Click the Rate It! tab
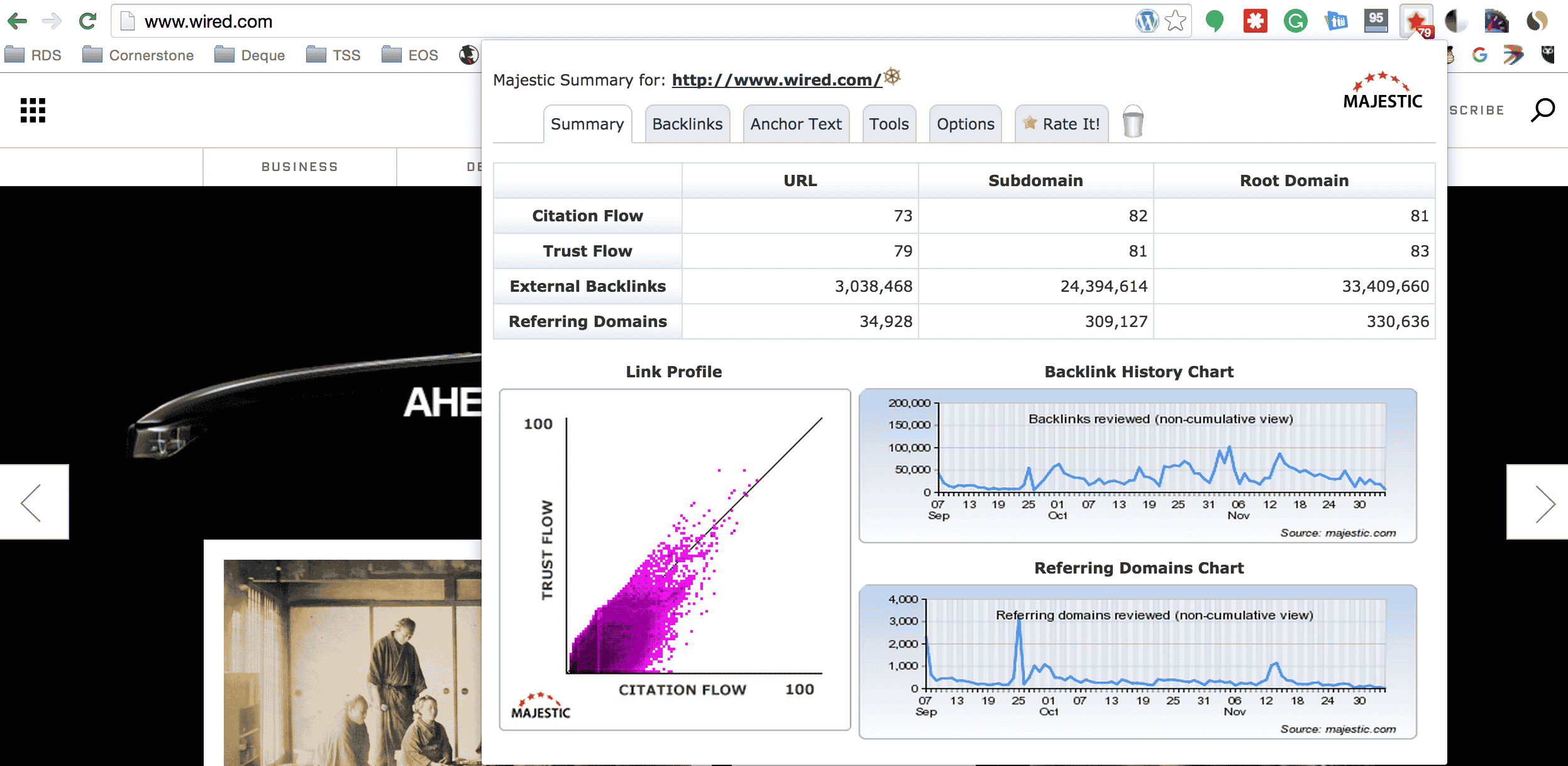This screenshot has width=1568, height=766. coord(1061,124)
